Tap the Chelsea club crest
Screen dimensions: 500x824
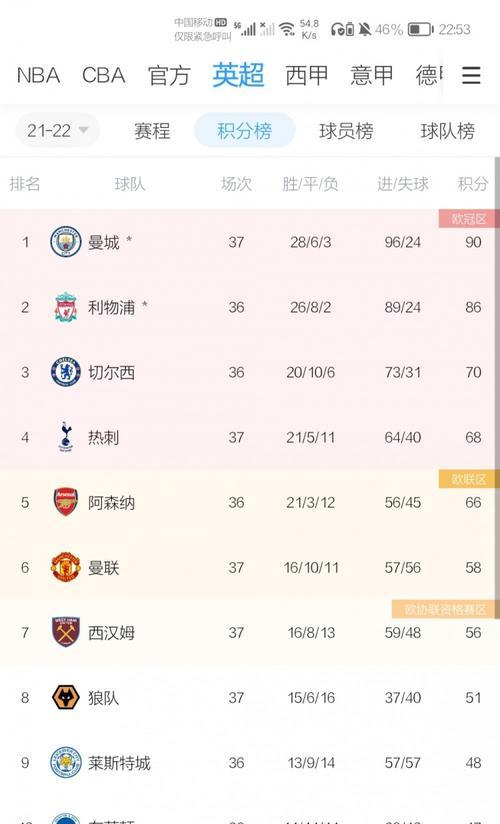pos(66,372)
